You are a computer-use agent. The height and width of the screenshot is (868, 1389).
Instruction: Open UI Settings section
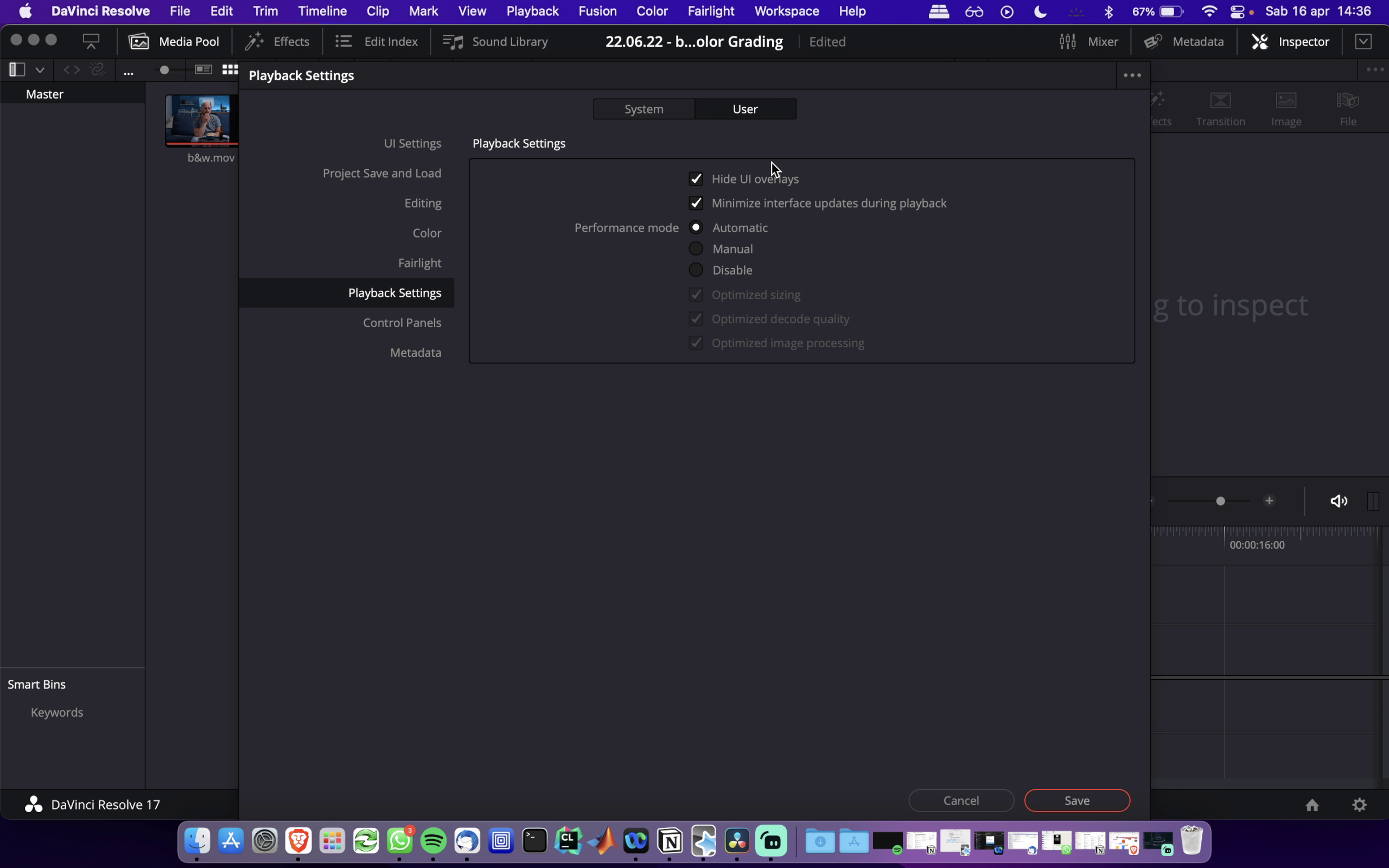(413, 144)
